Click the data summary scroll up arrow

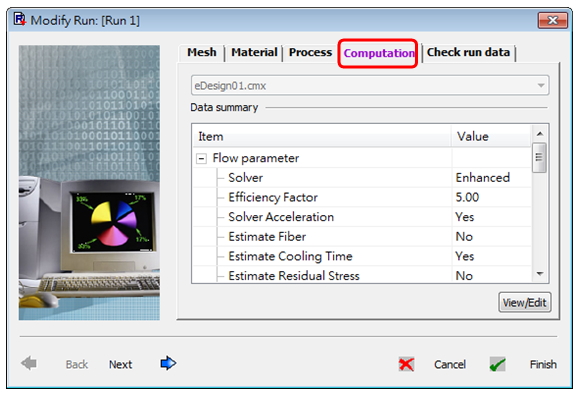540,134
